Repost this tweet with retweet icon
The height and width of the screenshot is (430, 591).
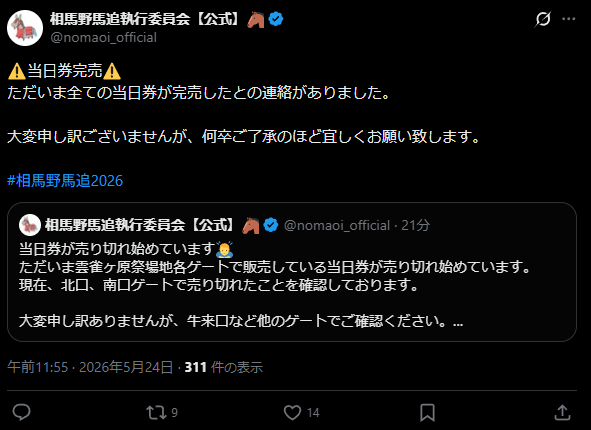(156, 413)
